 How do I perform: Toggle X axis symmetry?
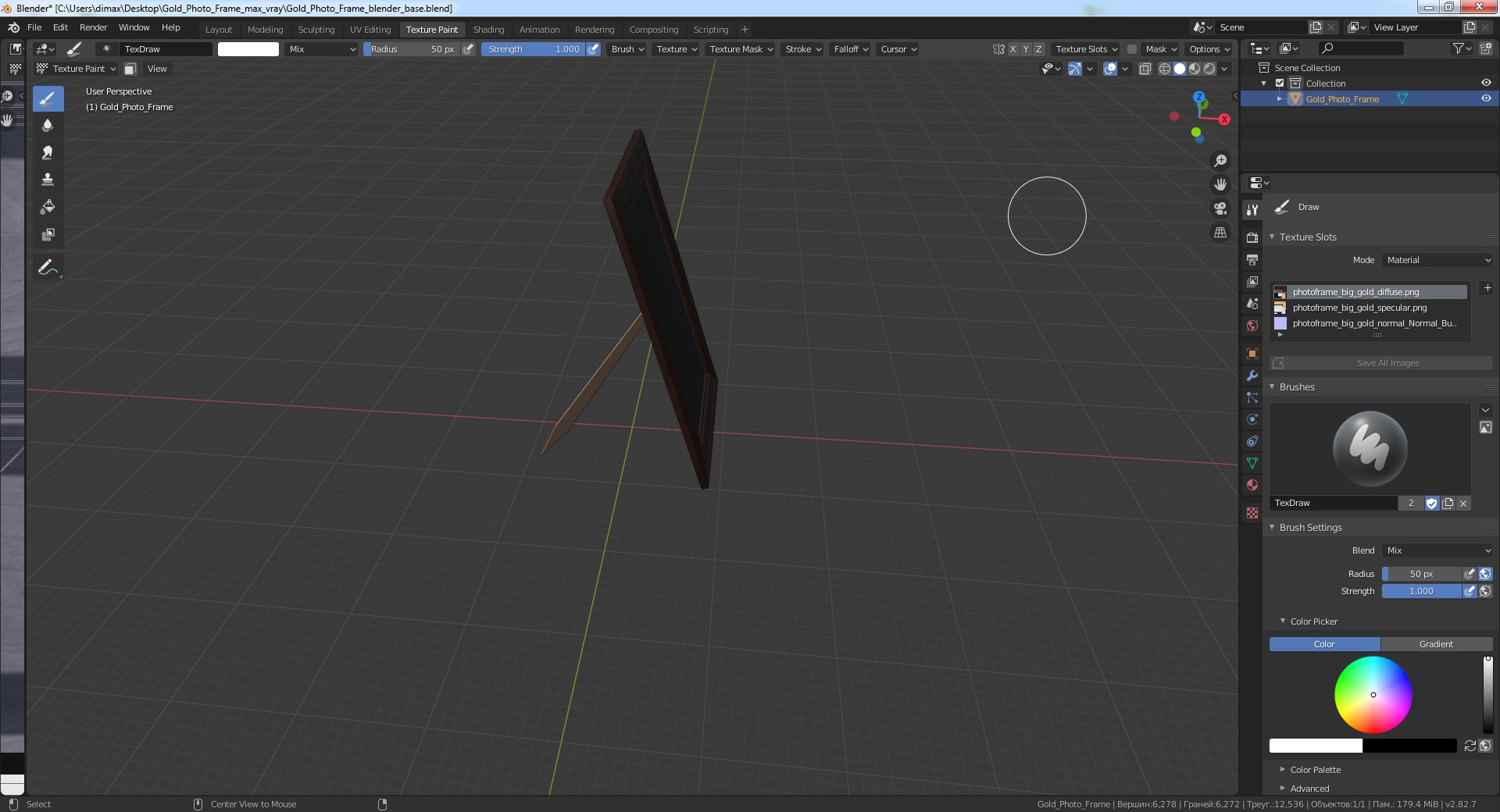point(1013,49)
